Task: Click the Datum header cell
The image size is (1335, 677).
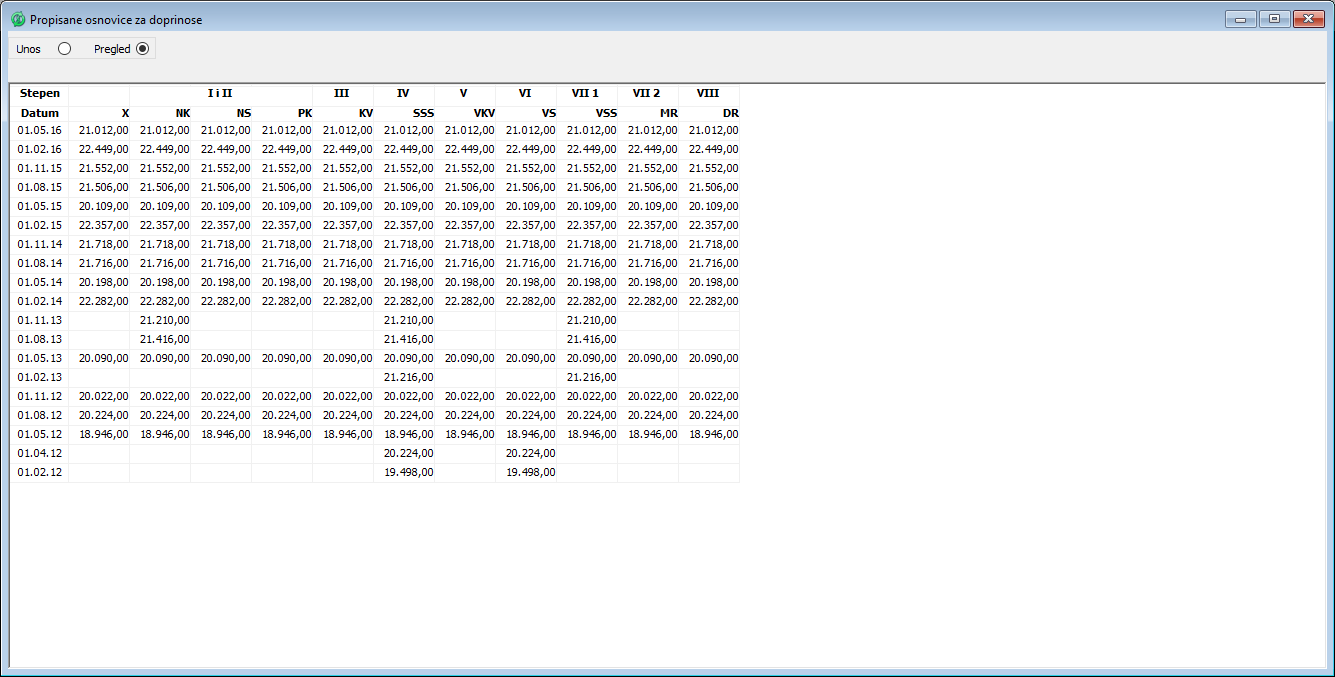Action: click(x=39, y=113)
